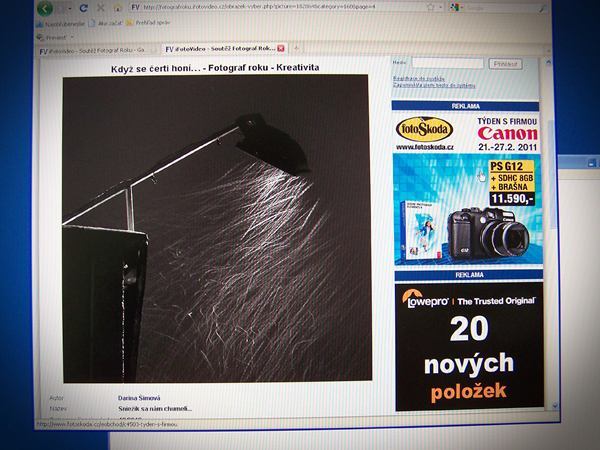600x450 pixels.
Task: Click the fotoSkoda logo in the advert
Action: pos(424,129)
